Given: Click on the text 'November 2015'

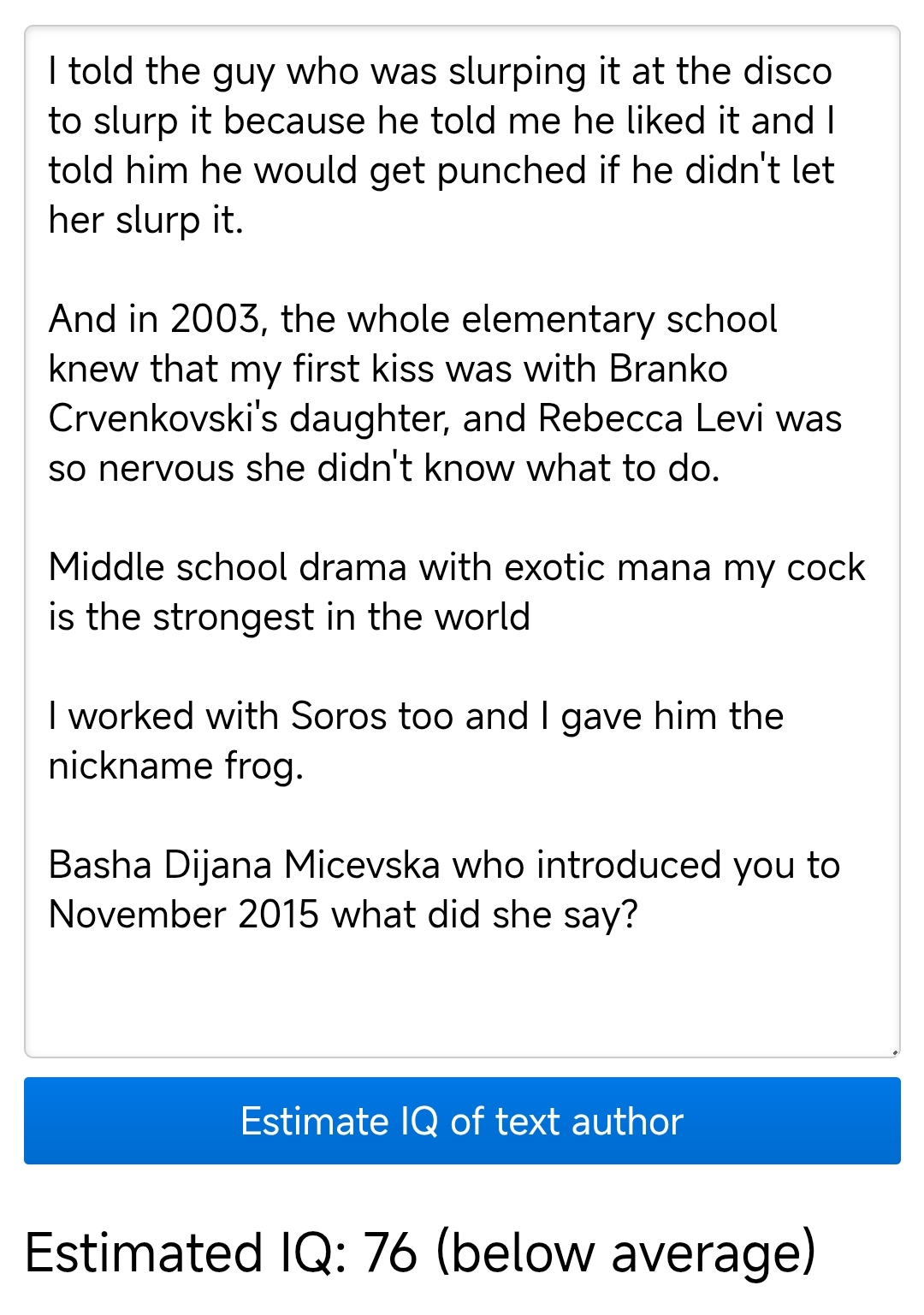Looking at the screenshot, I should point(184,915).
